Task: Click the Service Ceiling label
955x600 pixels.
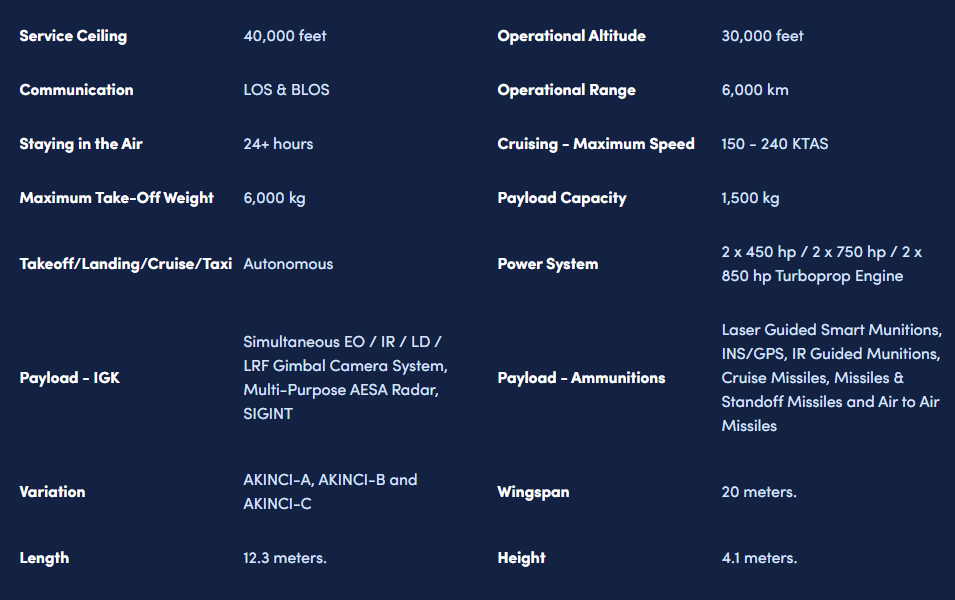Action: (73, 36)
